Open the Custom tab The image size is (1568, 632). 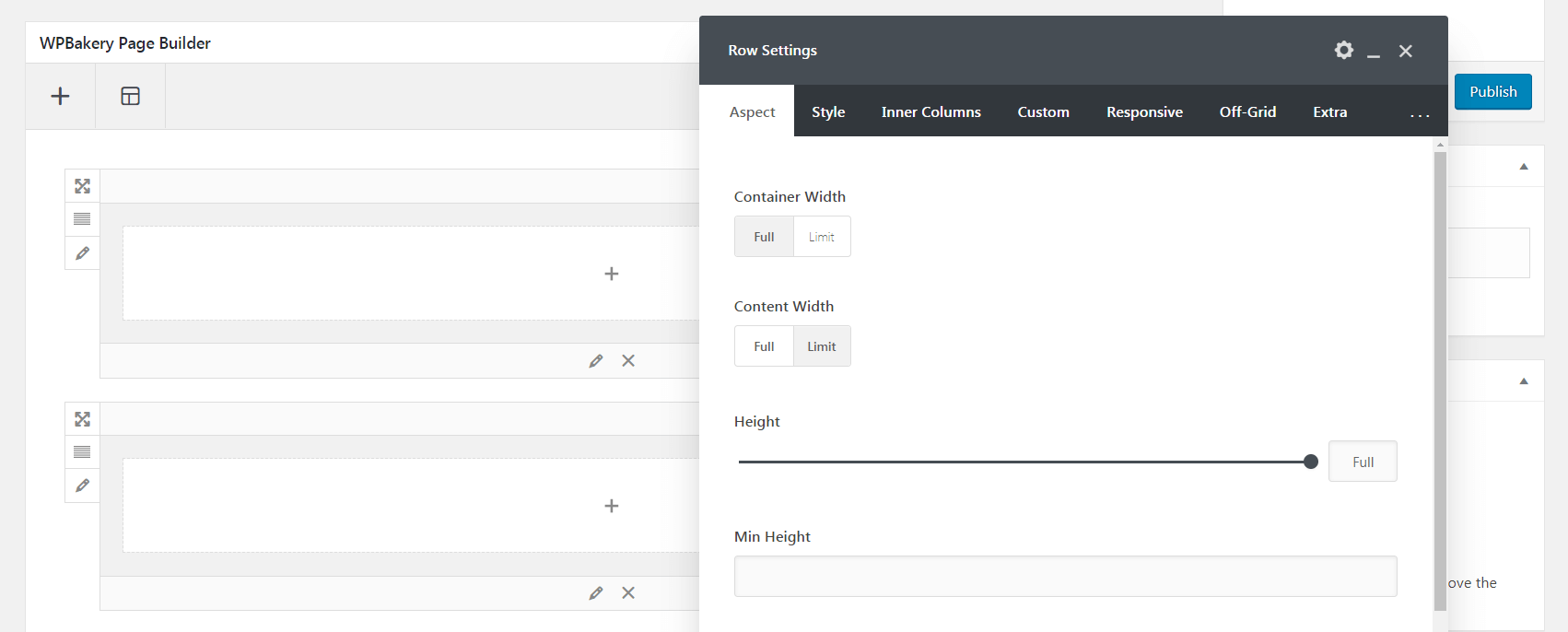click(x=1043, y=111)
